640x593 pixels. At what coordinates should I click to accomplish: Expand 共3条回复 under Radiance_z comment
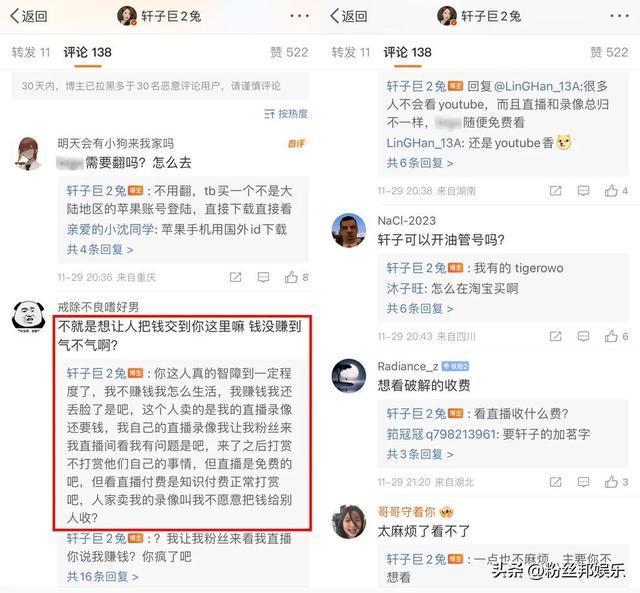pyautogui.click(x=420, y=454)
